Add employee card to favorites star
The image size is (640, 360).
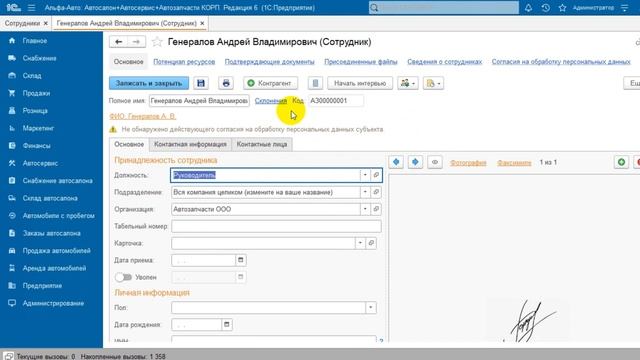[x=157, y=42]
